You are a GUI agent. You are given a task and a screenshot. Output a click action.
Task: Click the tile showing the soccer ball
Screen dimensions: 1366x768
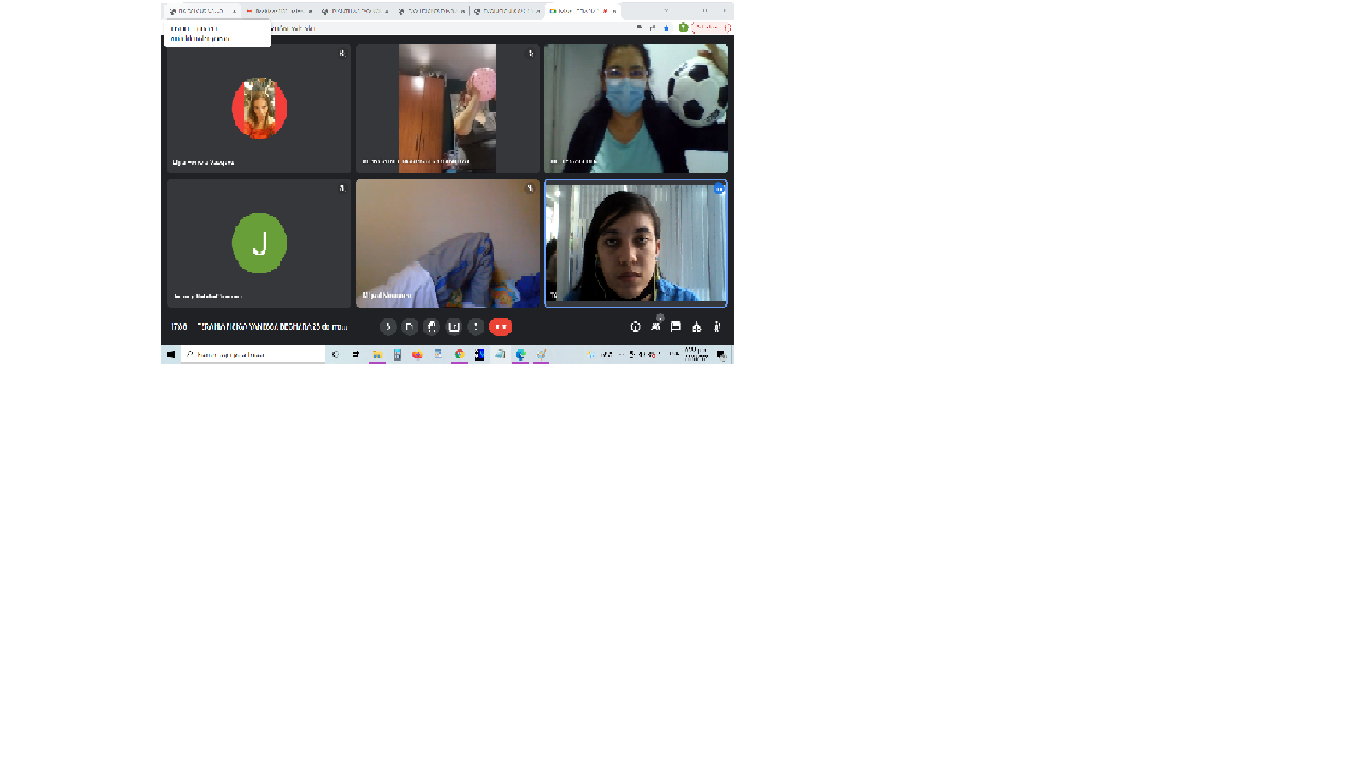click(636, 108)
